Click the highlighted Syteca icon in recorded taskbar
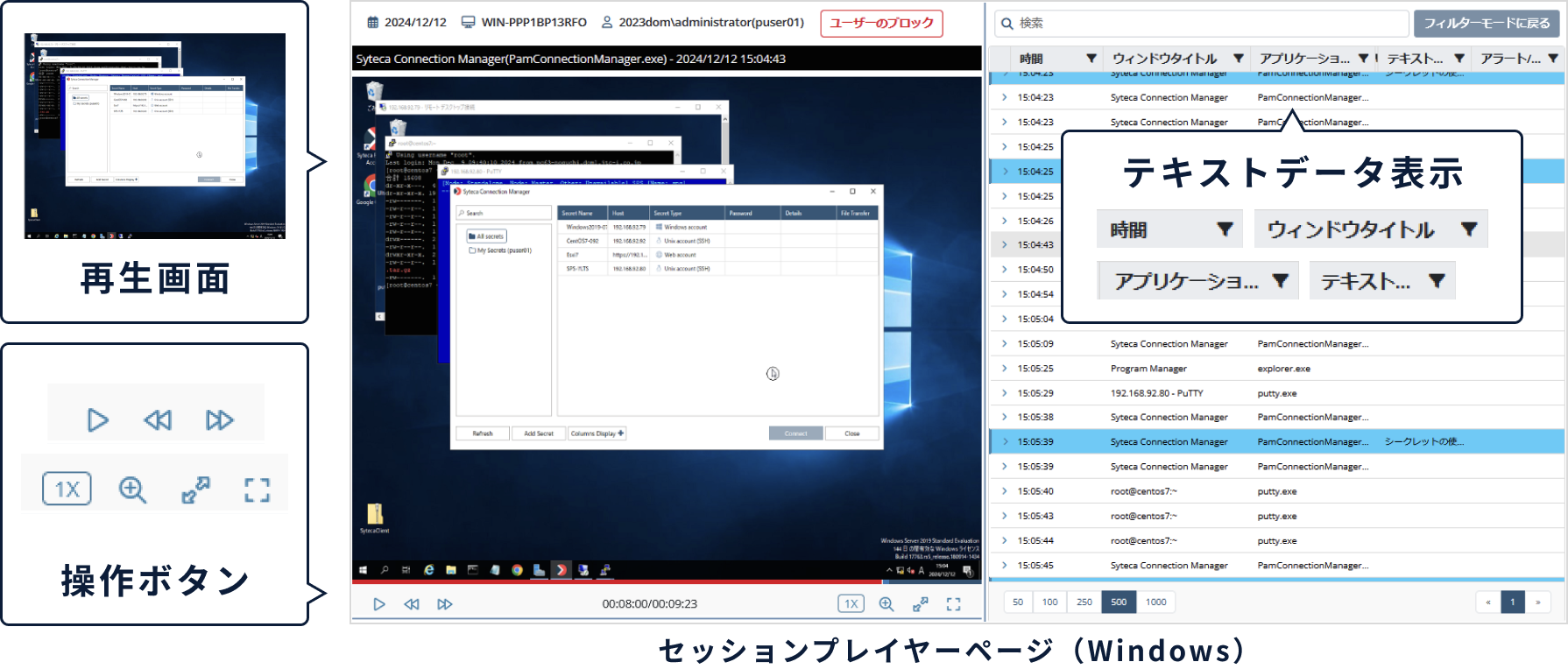This screenshot has height=669, width=1568. [562, 570]
